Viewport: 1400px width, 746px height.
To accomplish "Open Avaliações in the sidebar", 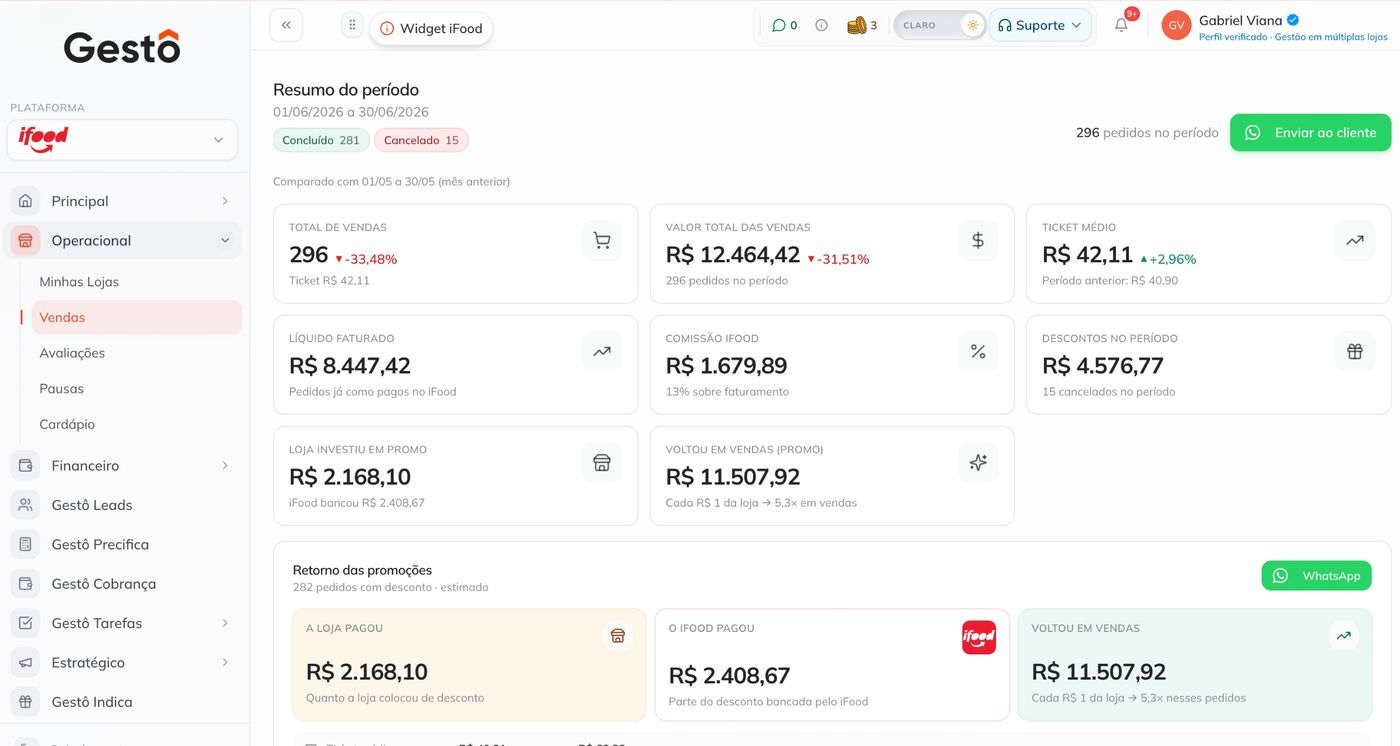I will pyautogui.click(x=72, y=353).
